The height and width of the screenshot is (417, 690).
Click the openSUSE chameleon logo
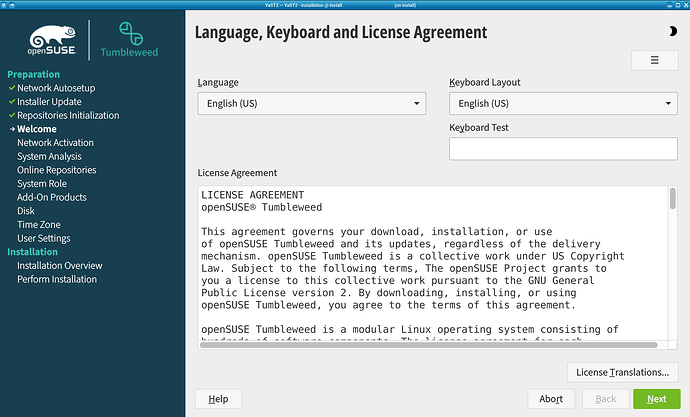[52, 40]
